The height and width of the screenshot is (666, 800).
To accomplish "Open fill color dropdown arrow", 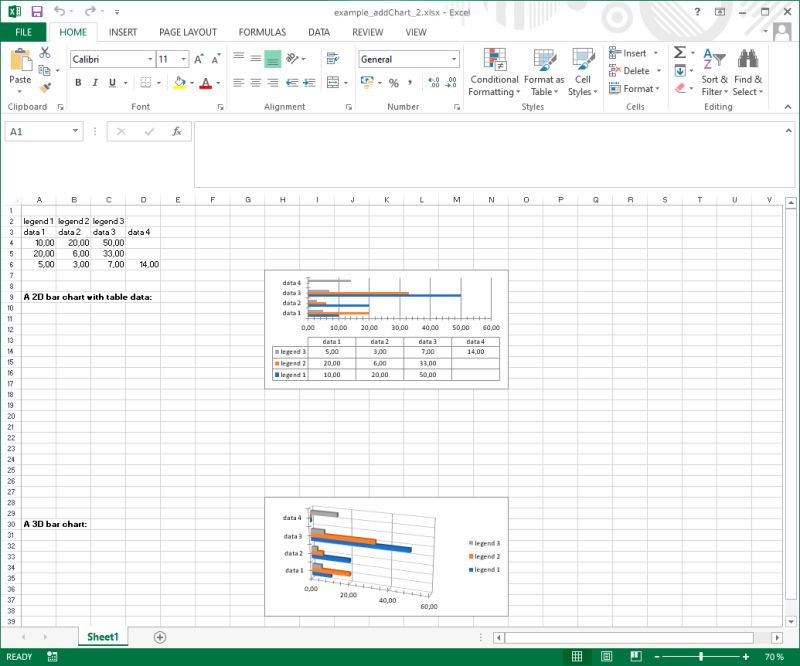I will click(x=192, y=83).
